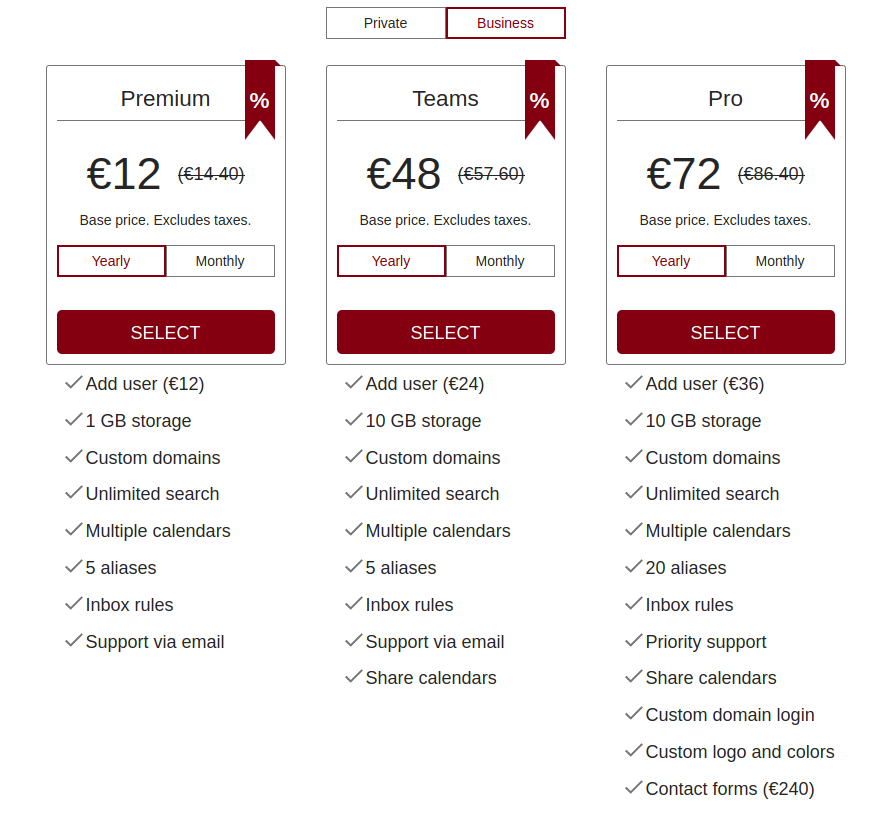
Task: Switch Teams plan billing to Monthly
Action: (x=500, y=261)
